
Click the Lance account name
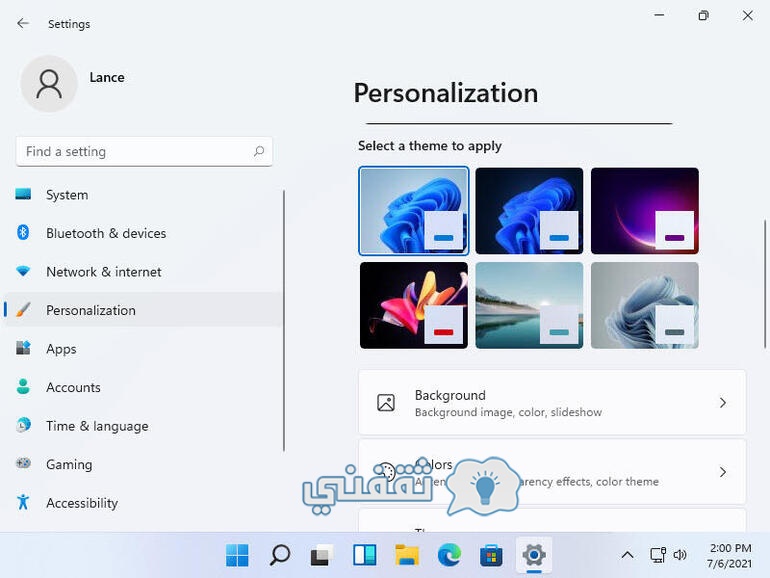107,77
